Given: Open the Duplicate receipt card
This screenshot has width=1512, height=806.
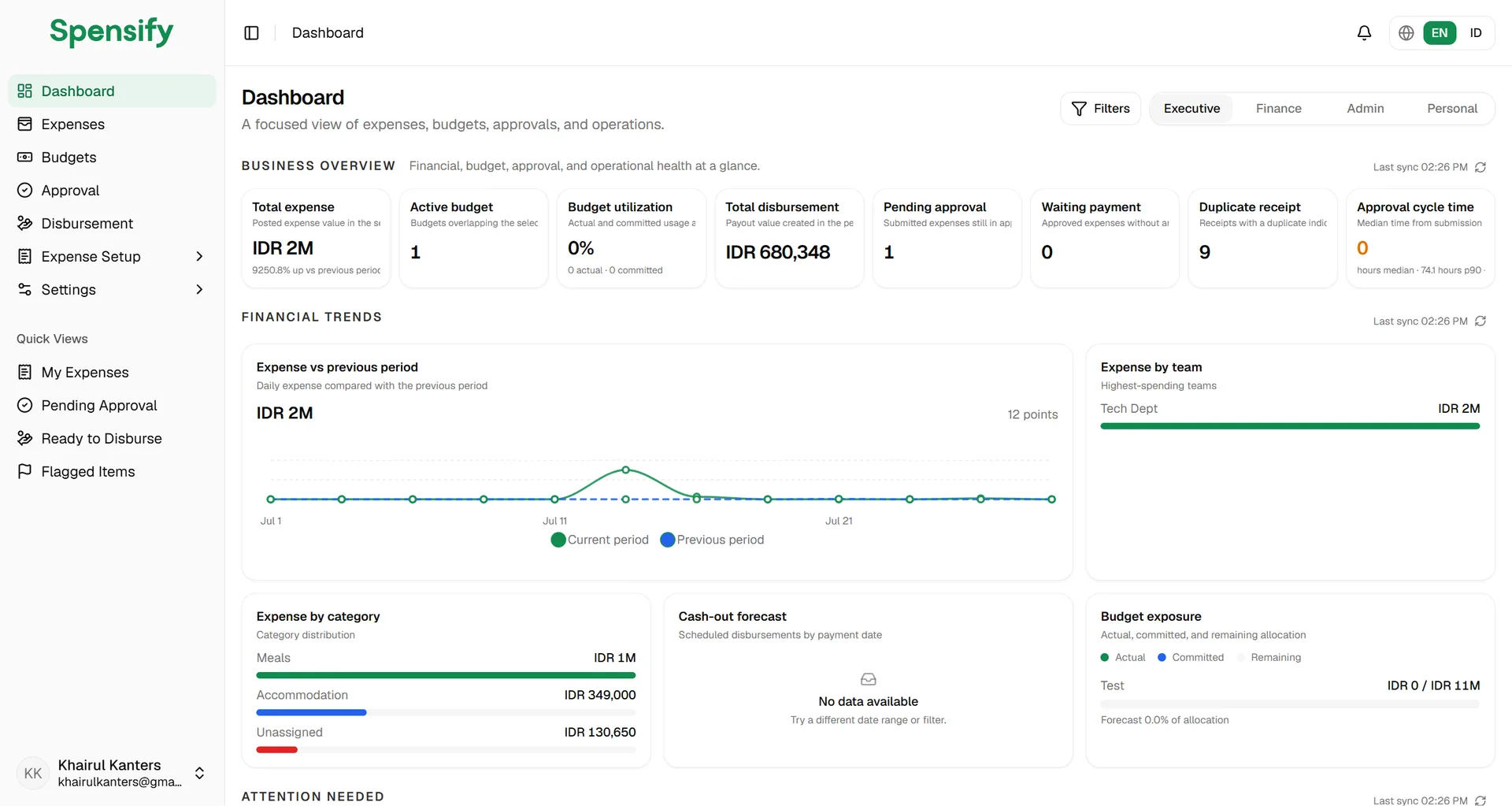Looking at the screenshot, I should point(1262,238).
